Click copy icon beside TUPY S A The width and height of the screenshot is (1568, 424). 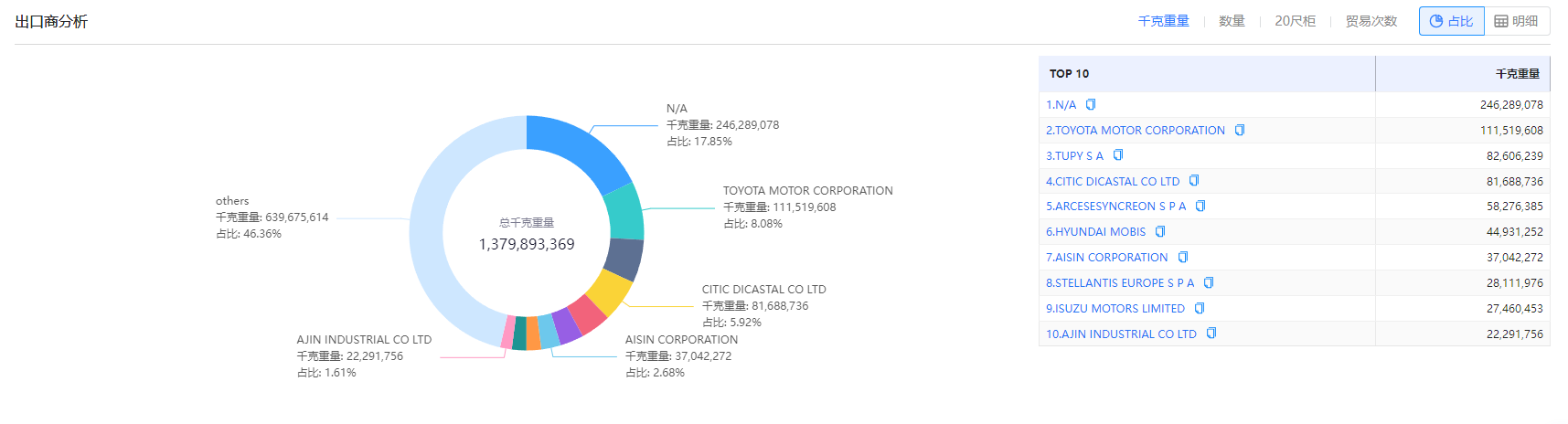click(1118, 155)
